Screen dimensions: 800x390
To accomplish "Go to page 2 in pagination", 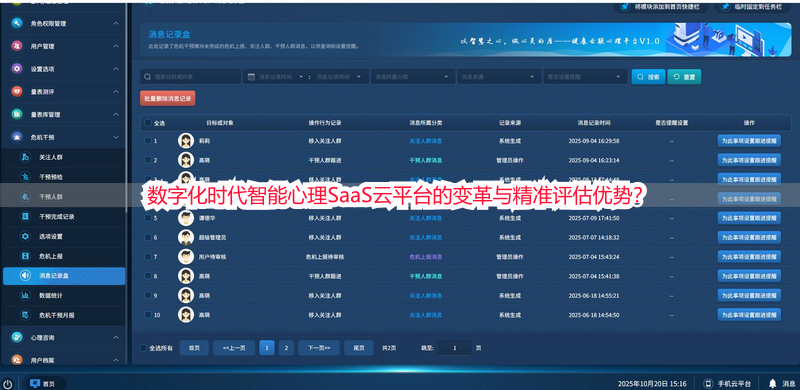I will click(286, 348).
